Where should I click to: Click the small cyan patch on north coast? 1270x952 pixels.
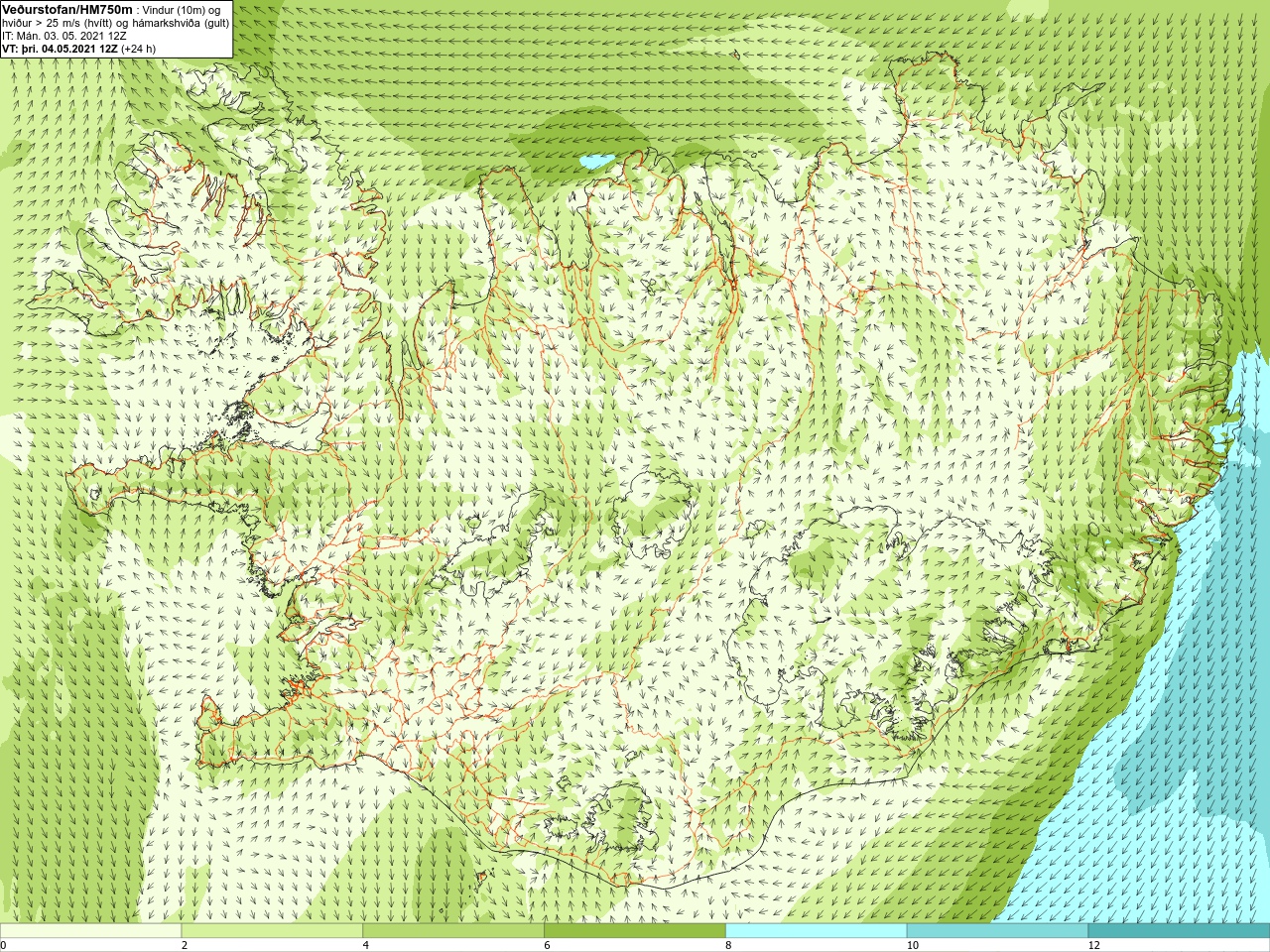[598, 160]
